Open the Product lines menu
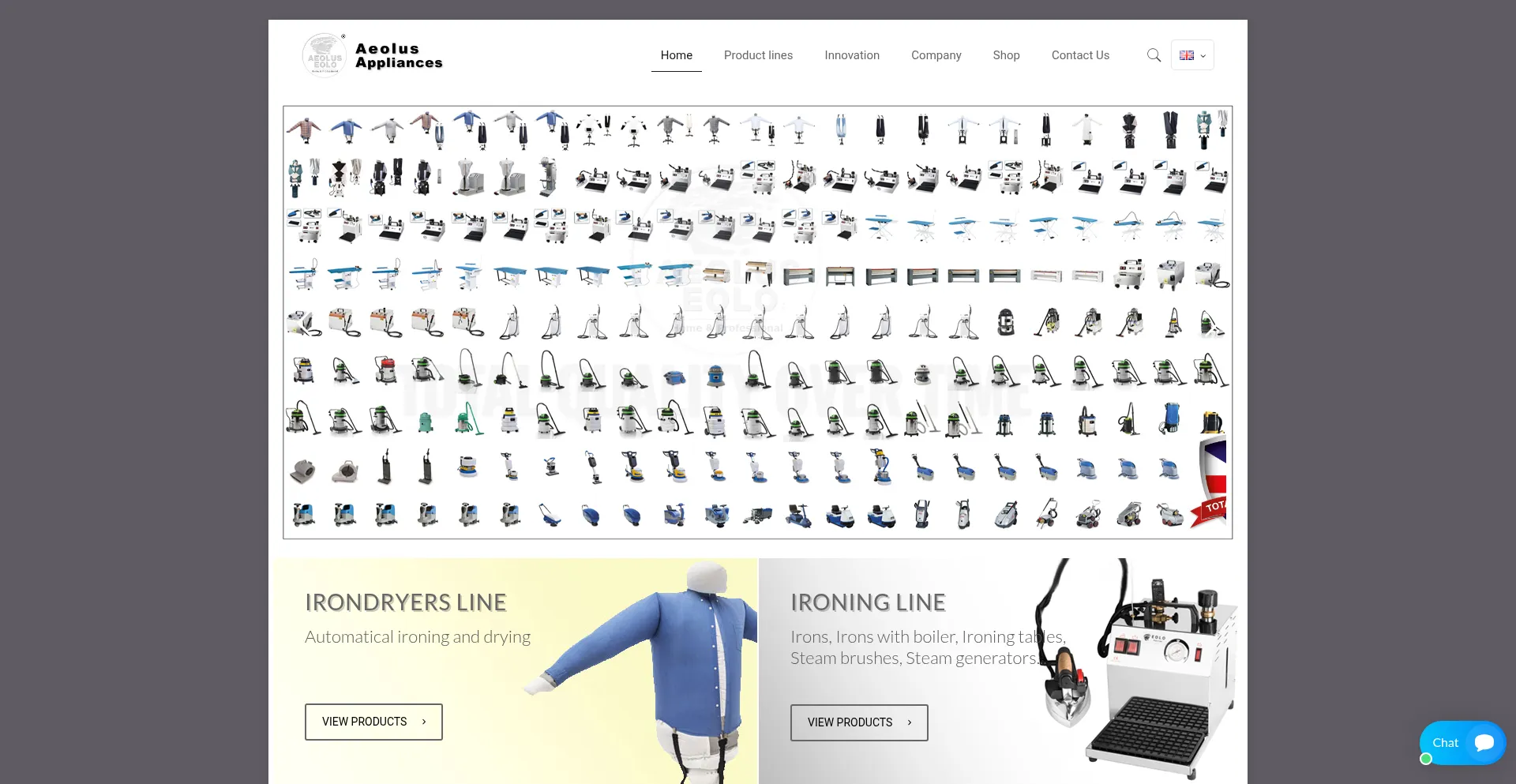 pos(758,55)
